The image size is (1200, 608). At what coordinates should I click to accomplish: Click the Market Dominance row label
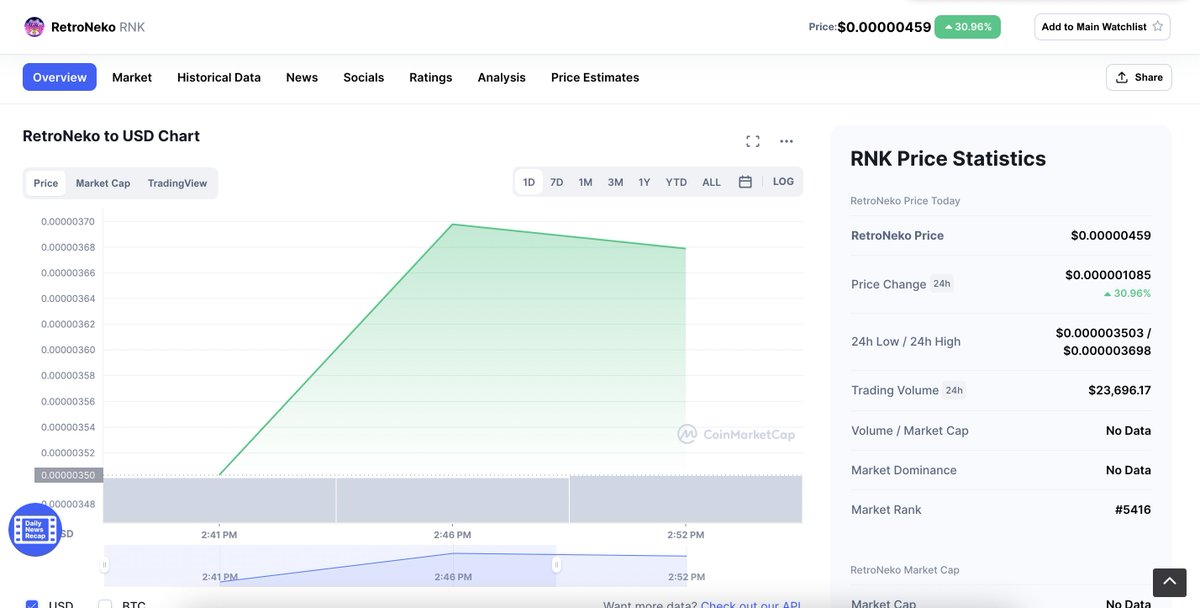(904, 470)
